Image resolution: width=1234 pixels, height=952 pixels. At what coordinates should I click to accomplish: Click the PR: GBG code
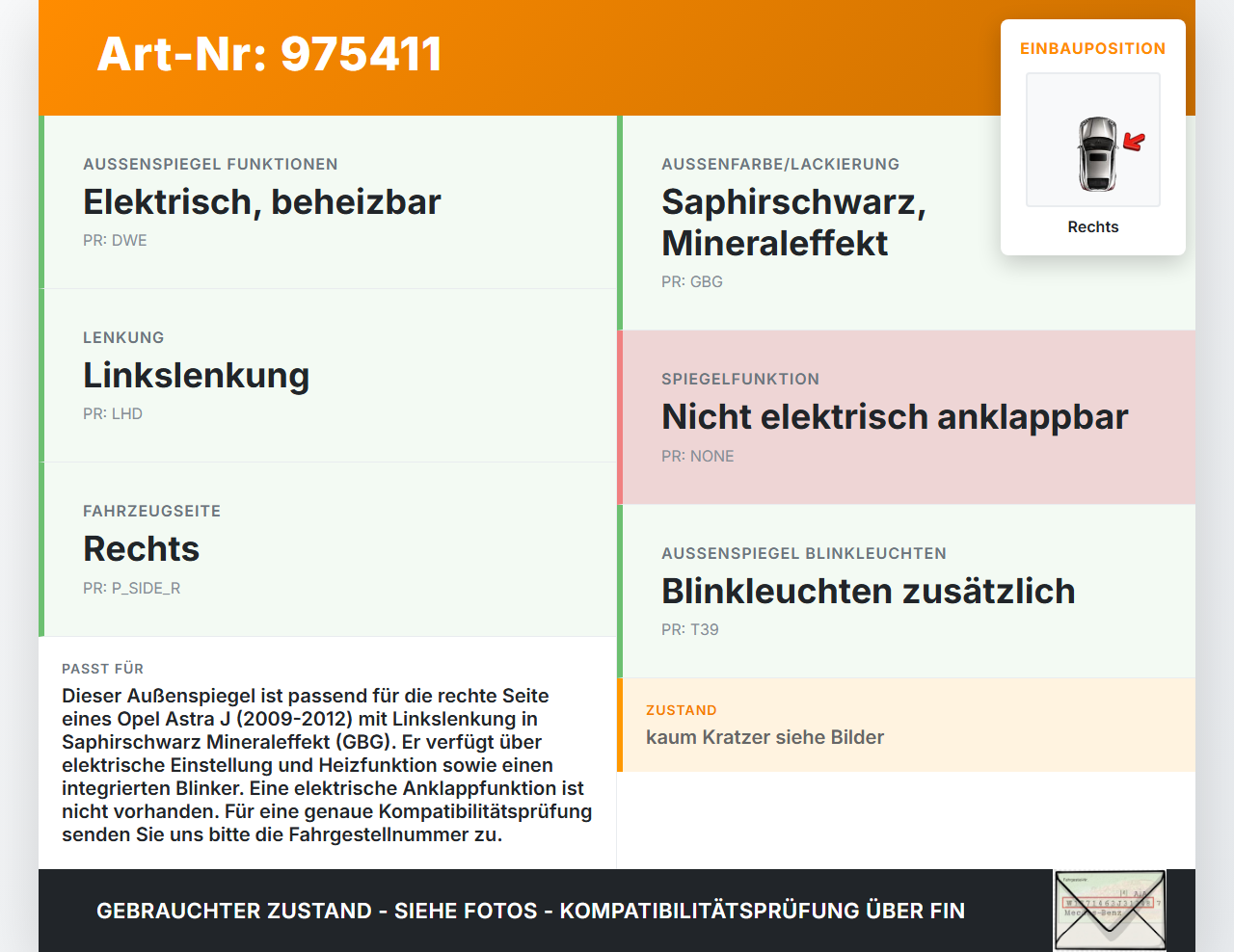click(x=692, y=281)
